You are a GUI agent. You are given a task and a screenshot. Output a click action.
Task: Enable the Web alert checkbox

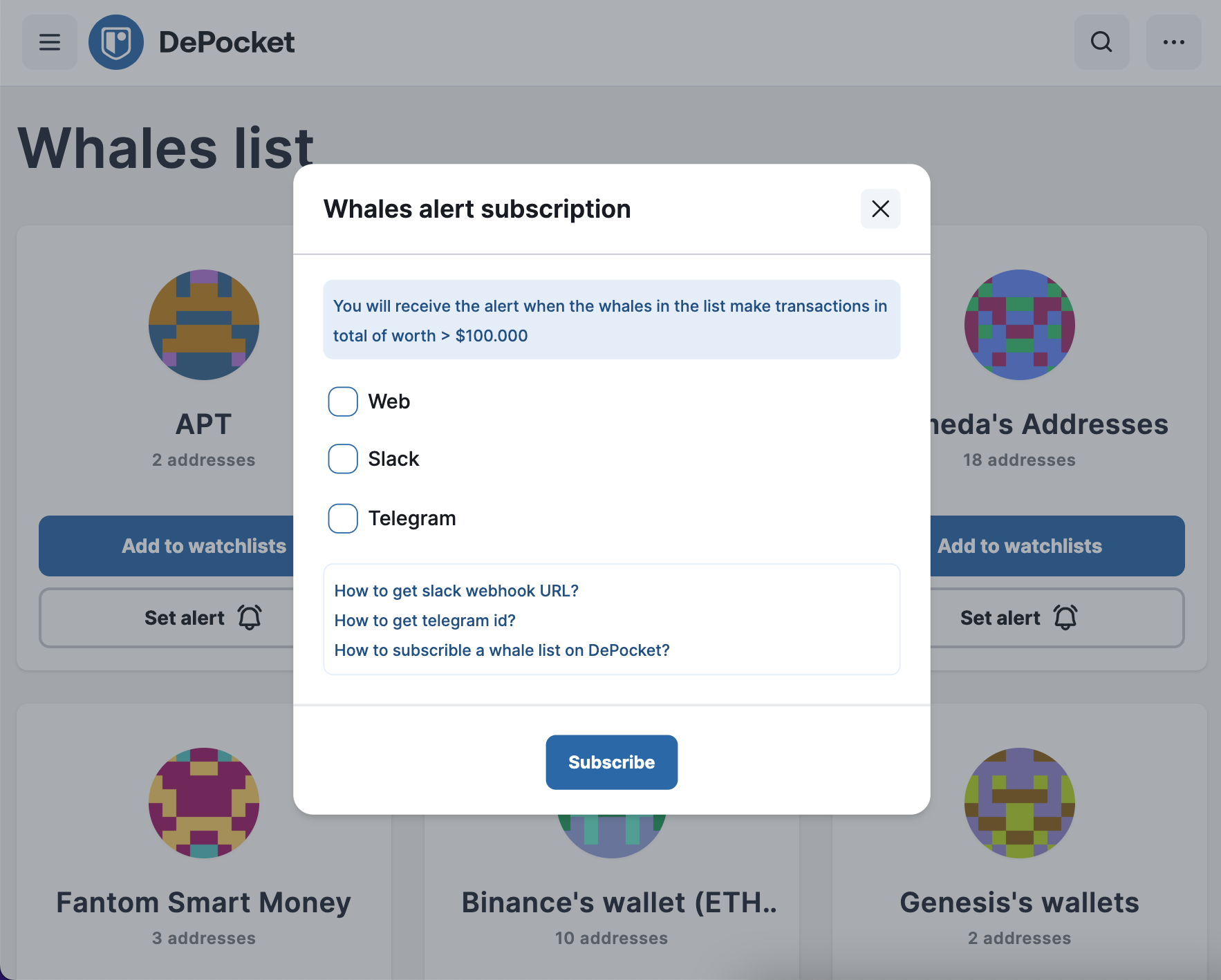[x=343, y=402]
